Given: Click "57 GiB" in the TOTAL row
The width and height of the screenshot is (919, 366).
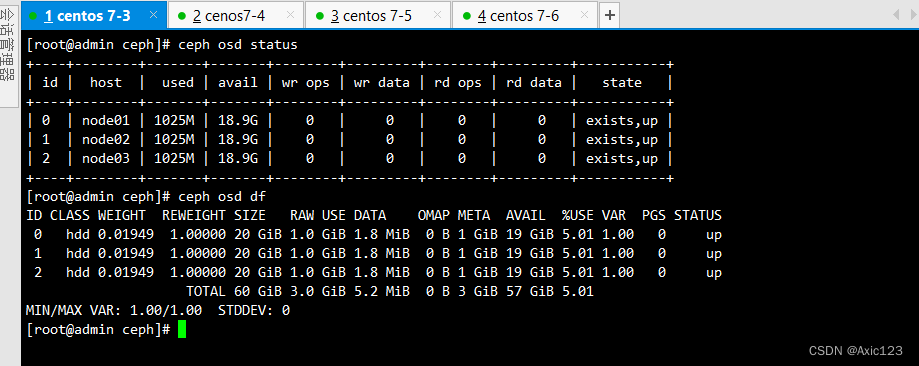Looking at the screenshot, I should (530, 291).
